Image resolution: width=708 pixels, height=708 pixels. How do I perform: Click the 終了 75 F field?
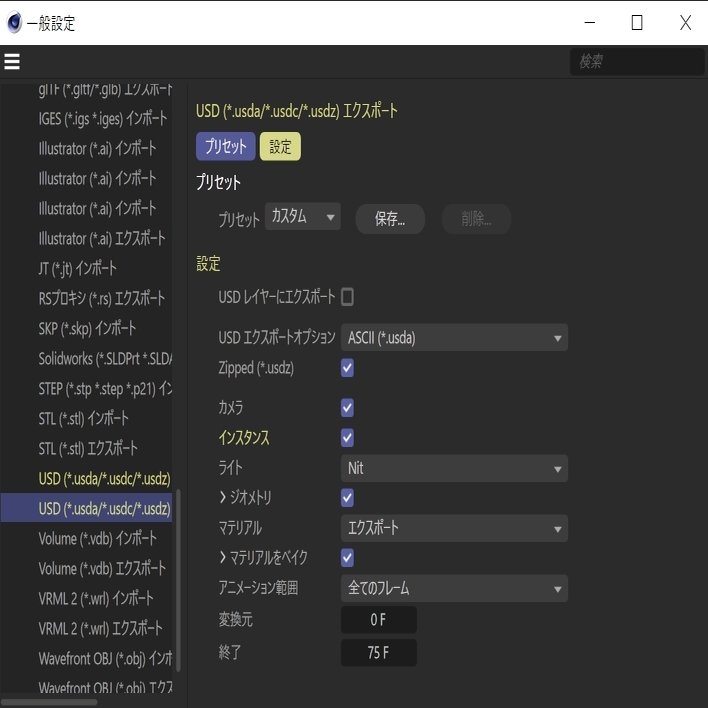pos(379,652)
